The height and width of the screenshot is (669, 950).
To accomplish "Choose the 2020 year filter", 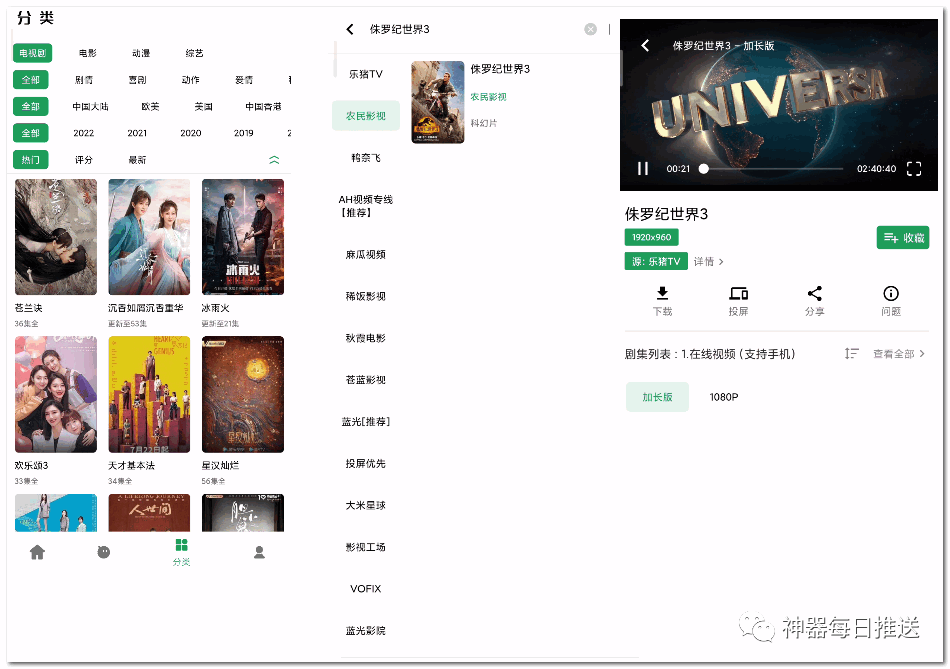I will pos(191,133).
